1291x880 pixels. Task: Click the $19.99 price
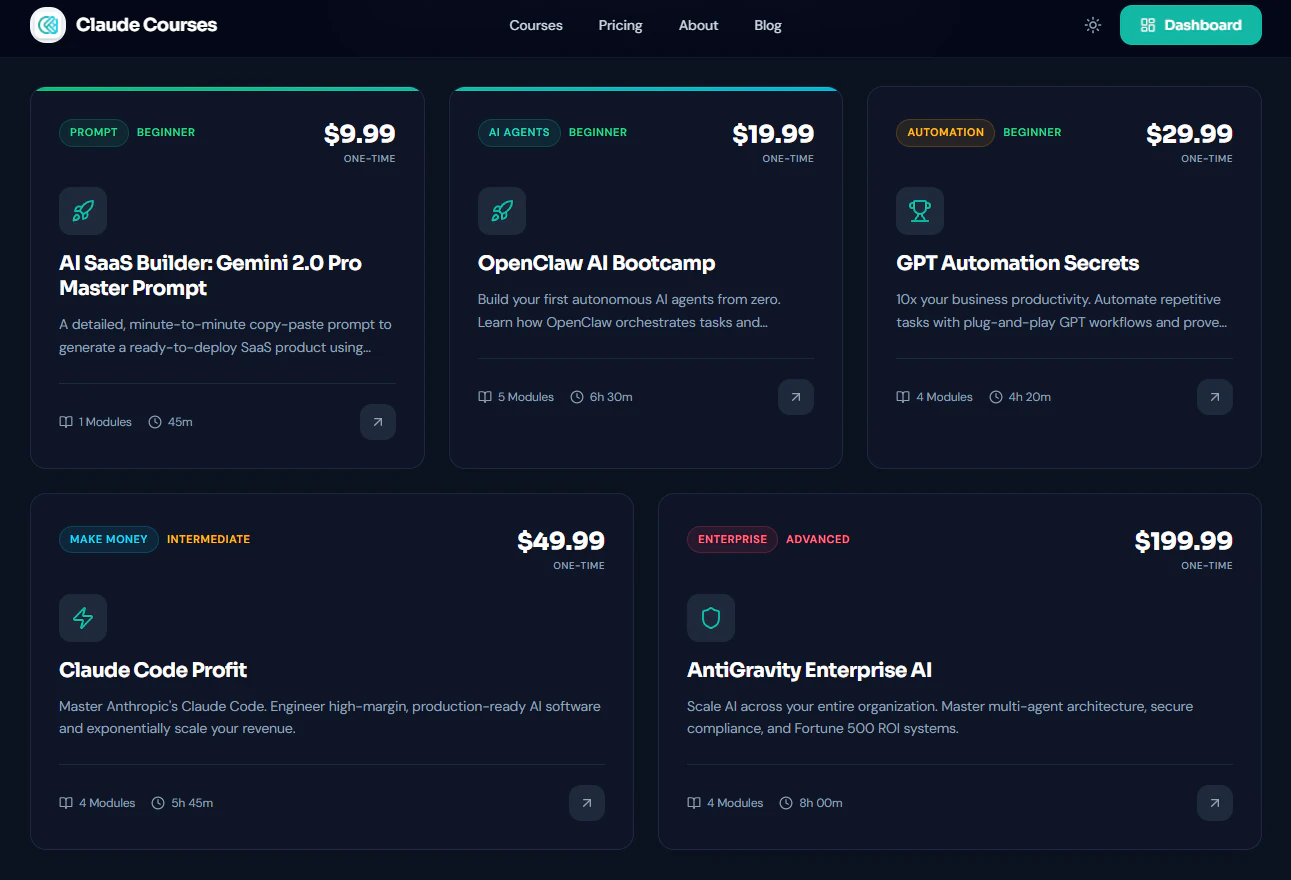[773, 134]
